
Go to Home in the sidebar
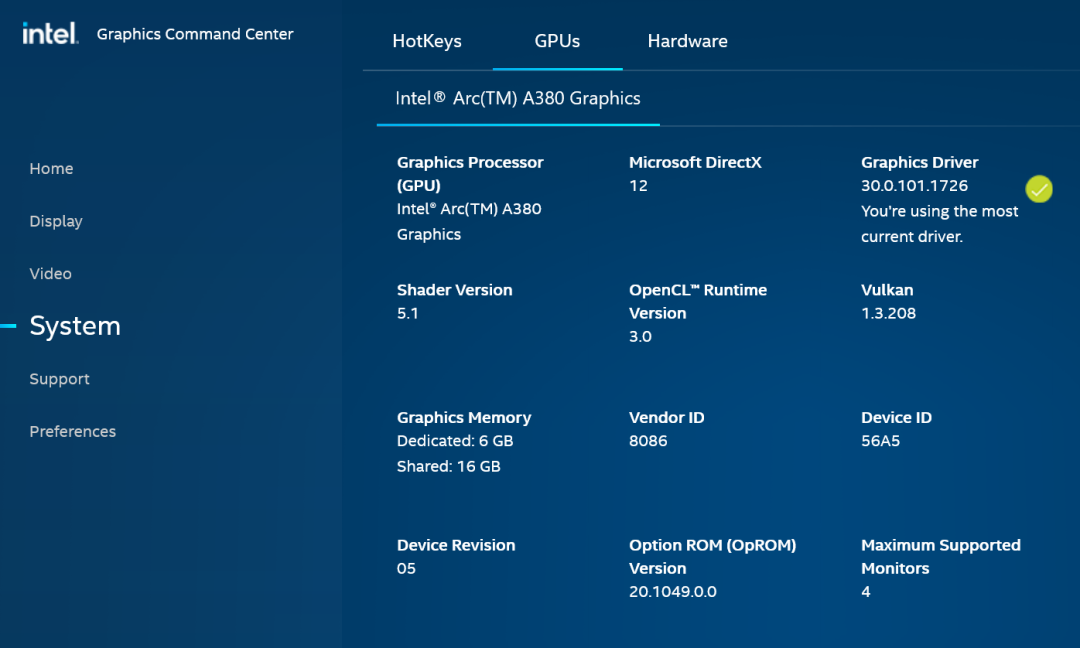tap(51, 169)
